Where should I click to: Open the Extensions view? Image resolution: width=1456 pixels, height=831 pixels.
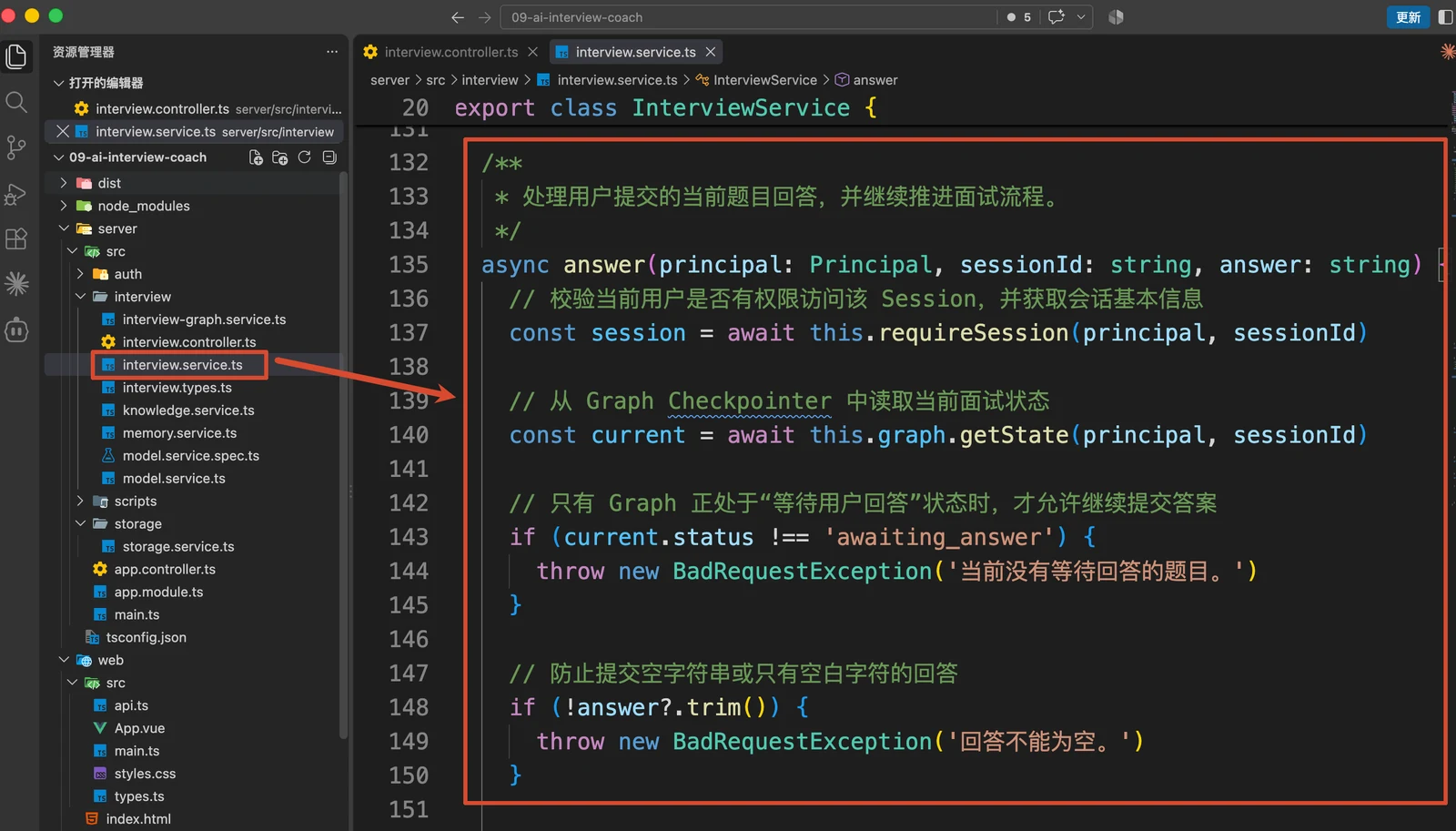[16, 238]
